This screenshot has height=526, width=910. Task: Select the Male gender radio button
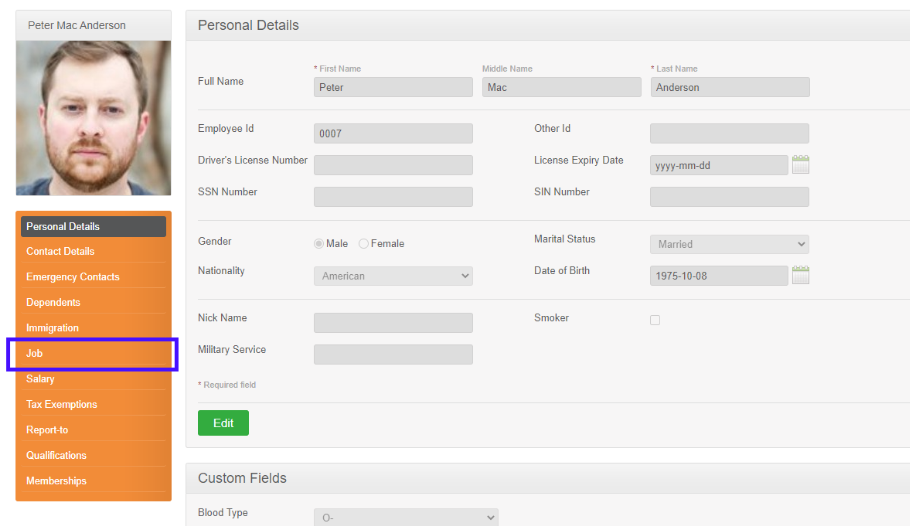pyautogui.click(x=319, y=244)
